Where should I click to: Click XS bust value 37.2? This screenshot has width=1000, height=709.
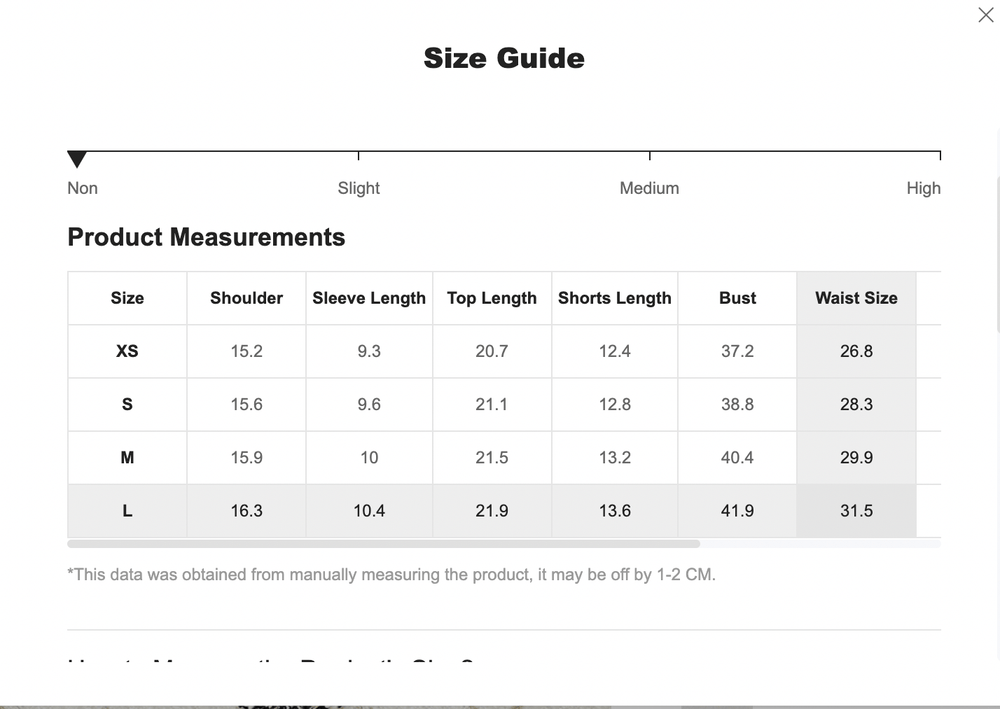click(737, 351)
